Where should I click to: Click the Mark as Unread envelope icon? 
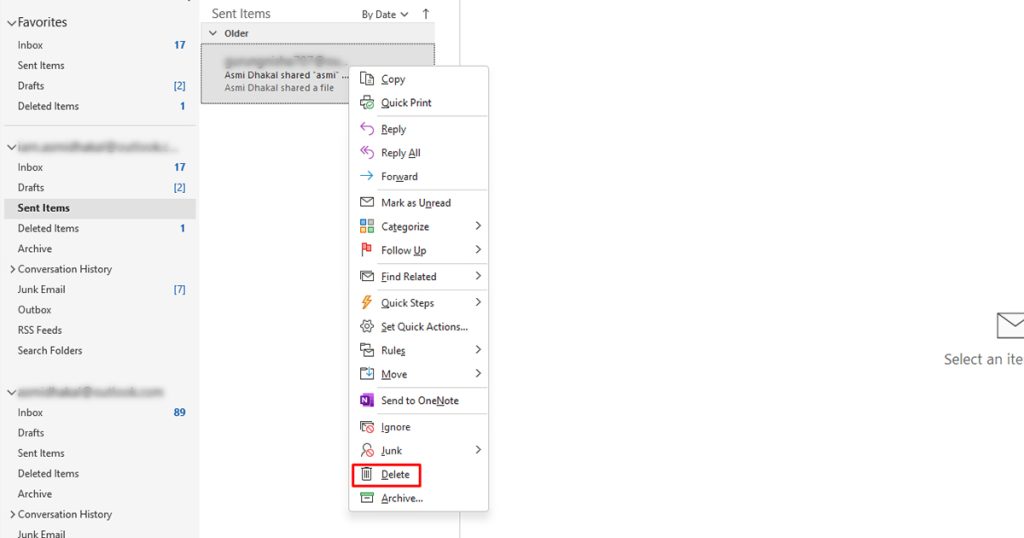(x=367, y=202)
